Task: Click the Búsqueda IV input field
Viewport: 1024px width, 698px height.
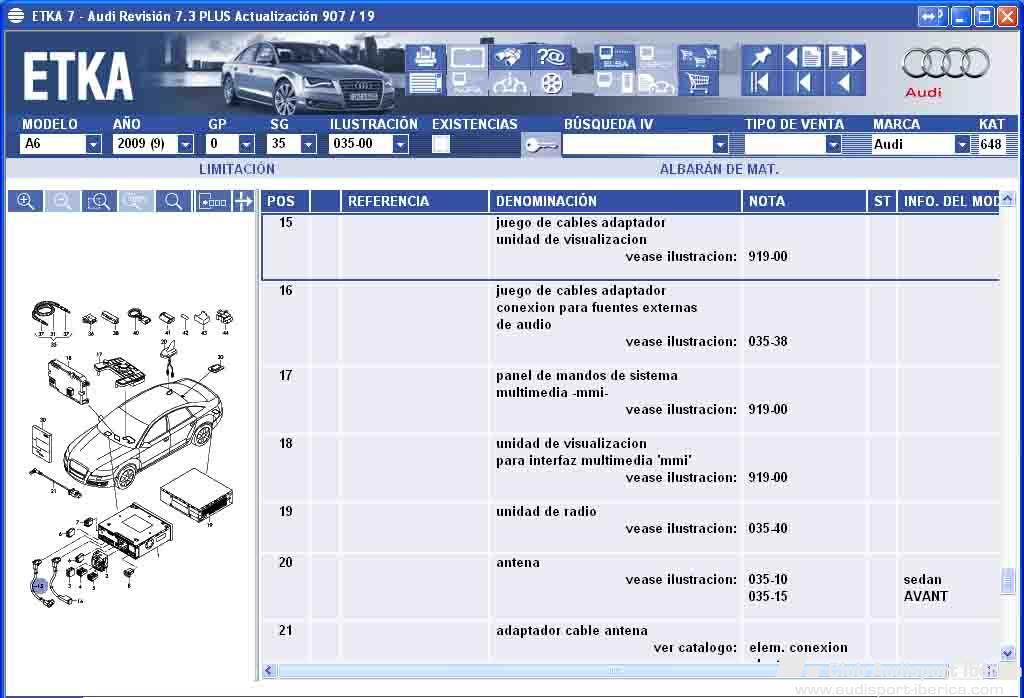Action: [x=637, y=144]
